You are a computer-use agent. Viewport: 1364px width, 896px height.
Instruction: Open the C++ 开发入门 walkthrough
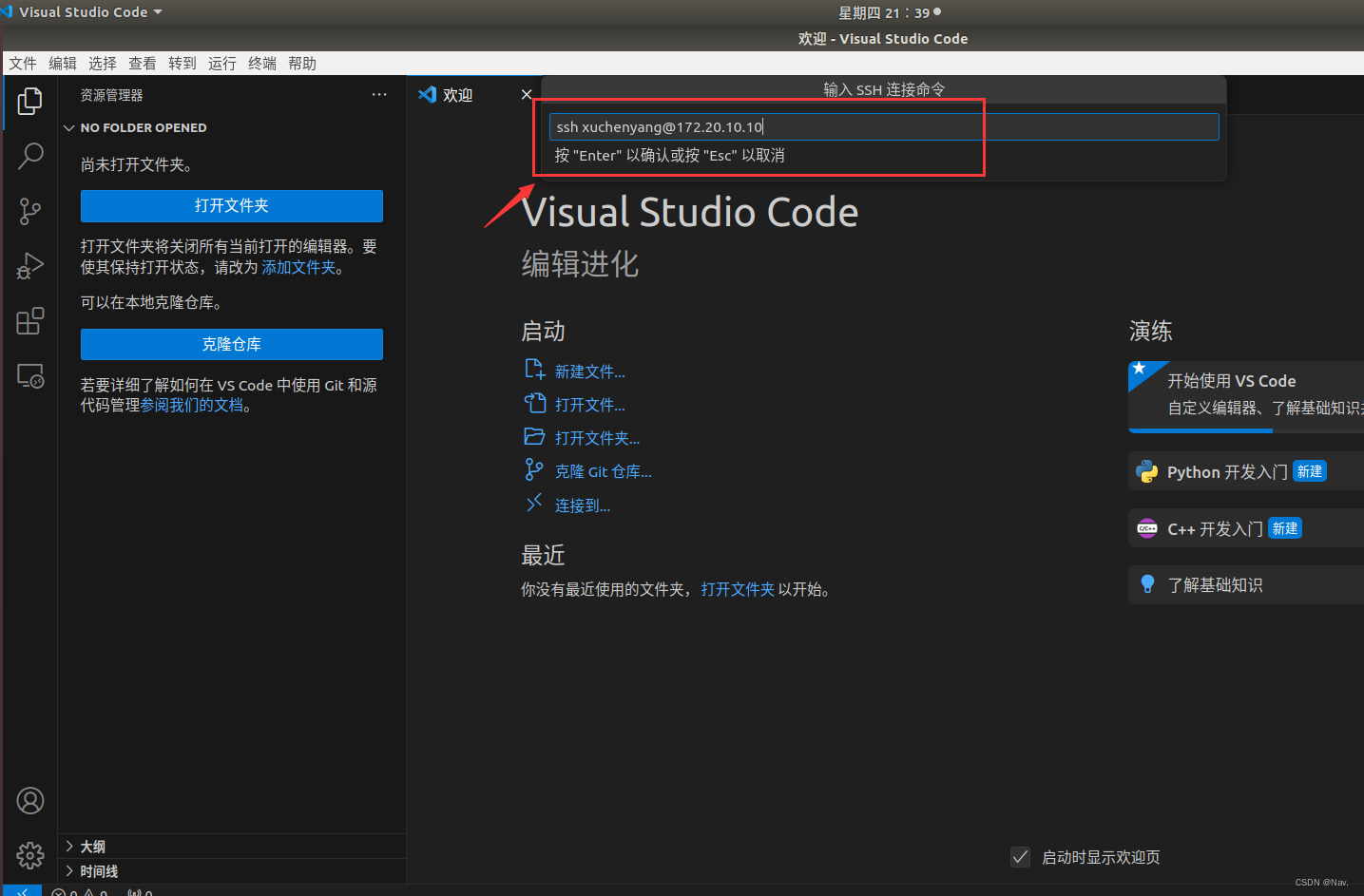click(x=1246, y=528)
